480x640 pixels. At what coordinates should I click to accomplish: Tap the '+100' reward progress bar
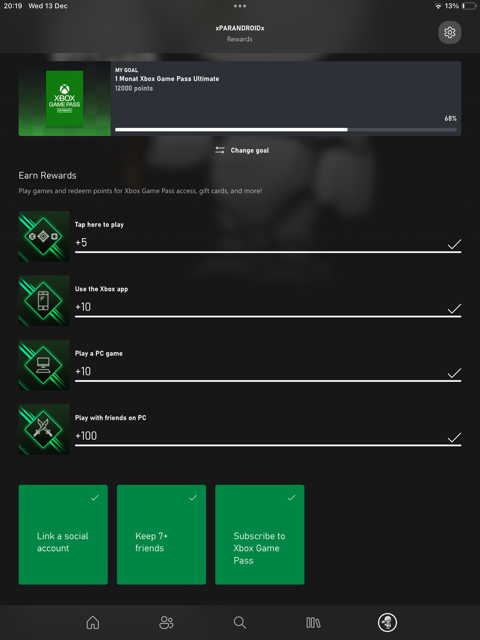tap(268, 445)
